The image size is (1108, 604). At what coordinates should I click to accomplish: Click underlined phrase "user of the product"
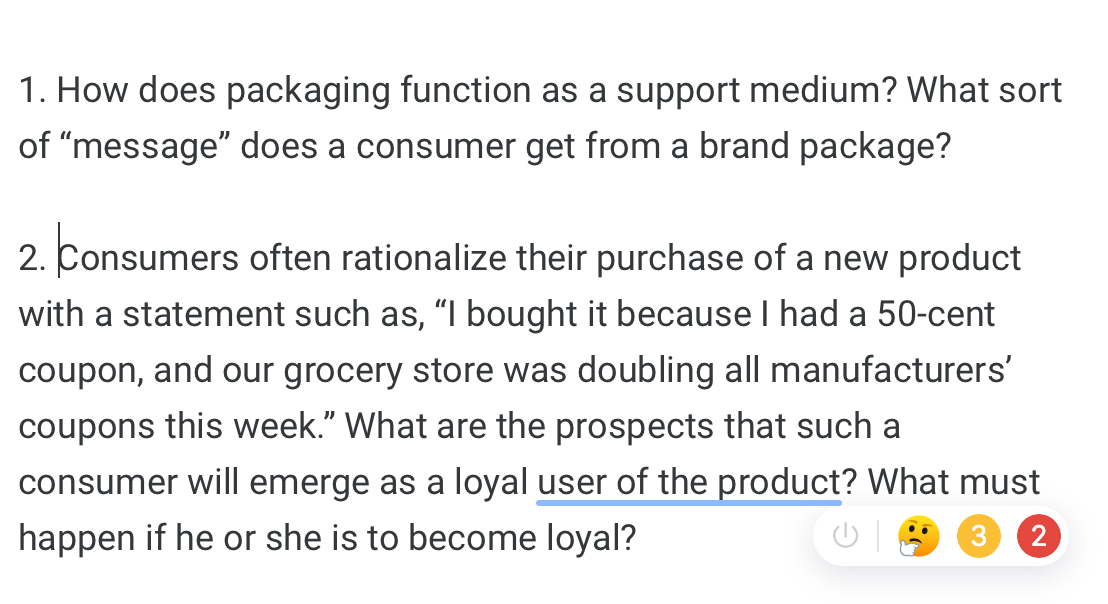688,481
